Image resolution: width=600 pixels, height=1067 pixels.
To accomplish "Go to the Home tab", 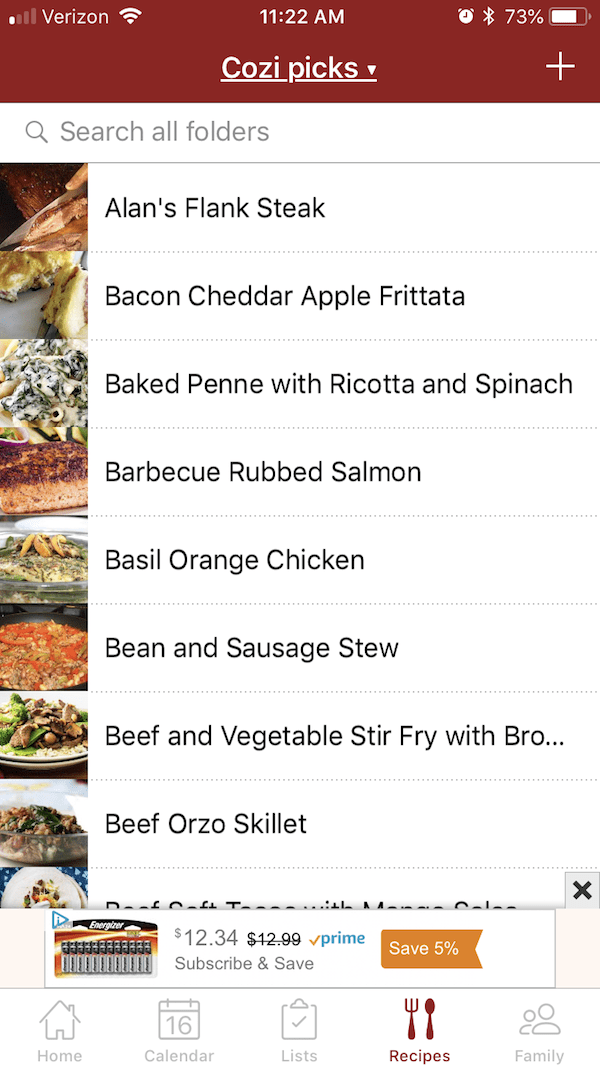I will point(60,1030).
